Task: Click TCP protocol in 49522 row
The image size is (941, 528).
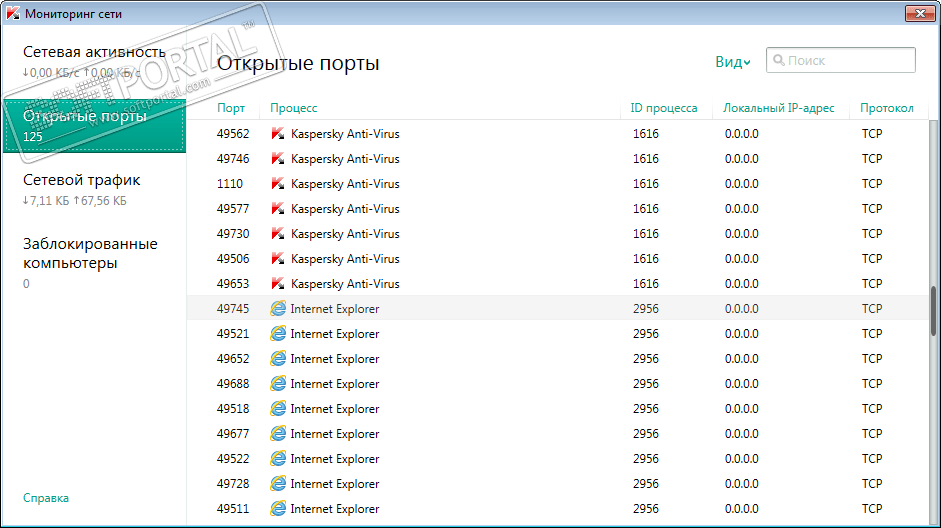Action: click(x=872, y=459)
